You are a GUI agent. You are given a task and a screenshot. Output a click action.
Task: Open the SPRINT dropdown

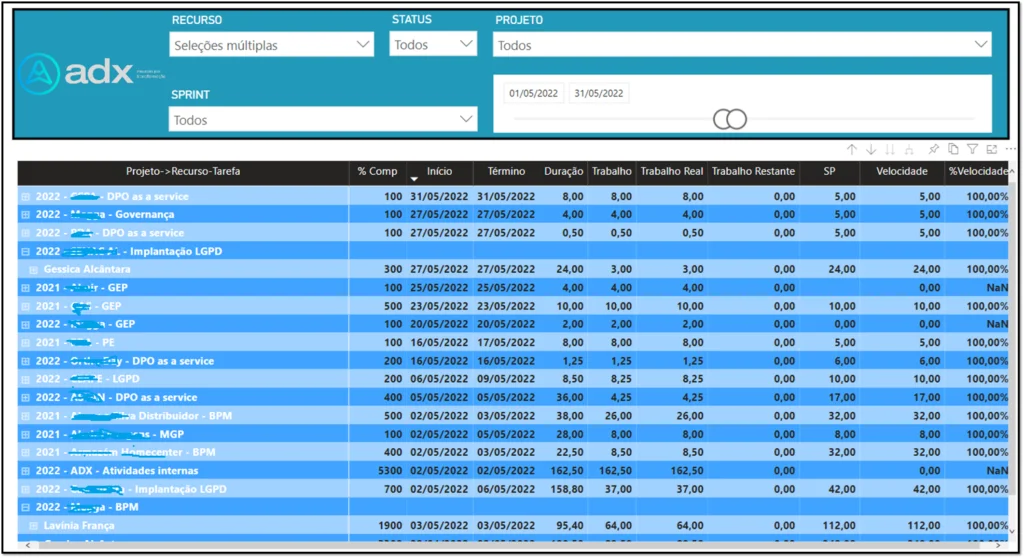coord(322,120)
